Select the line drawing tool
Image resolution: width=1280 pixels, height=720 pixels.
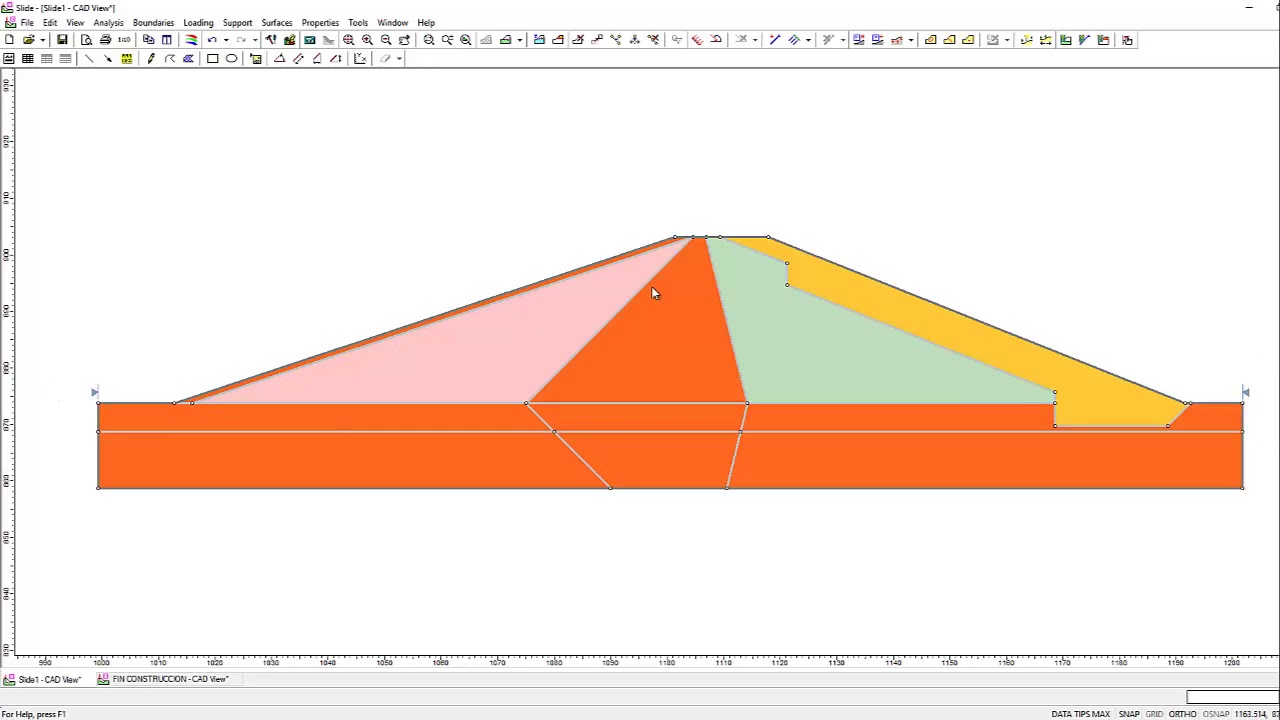coord(89,59)
